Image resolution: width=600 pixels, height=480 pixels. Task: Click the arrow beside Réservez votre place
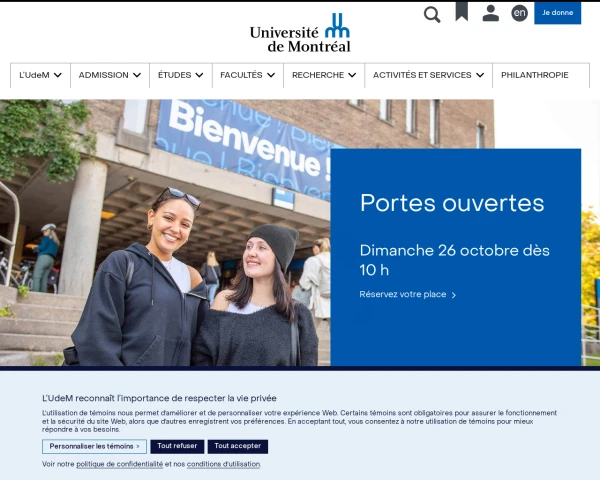(x=454, y=295)
